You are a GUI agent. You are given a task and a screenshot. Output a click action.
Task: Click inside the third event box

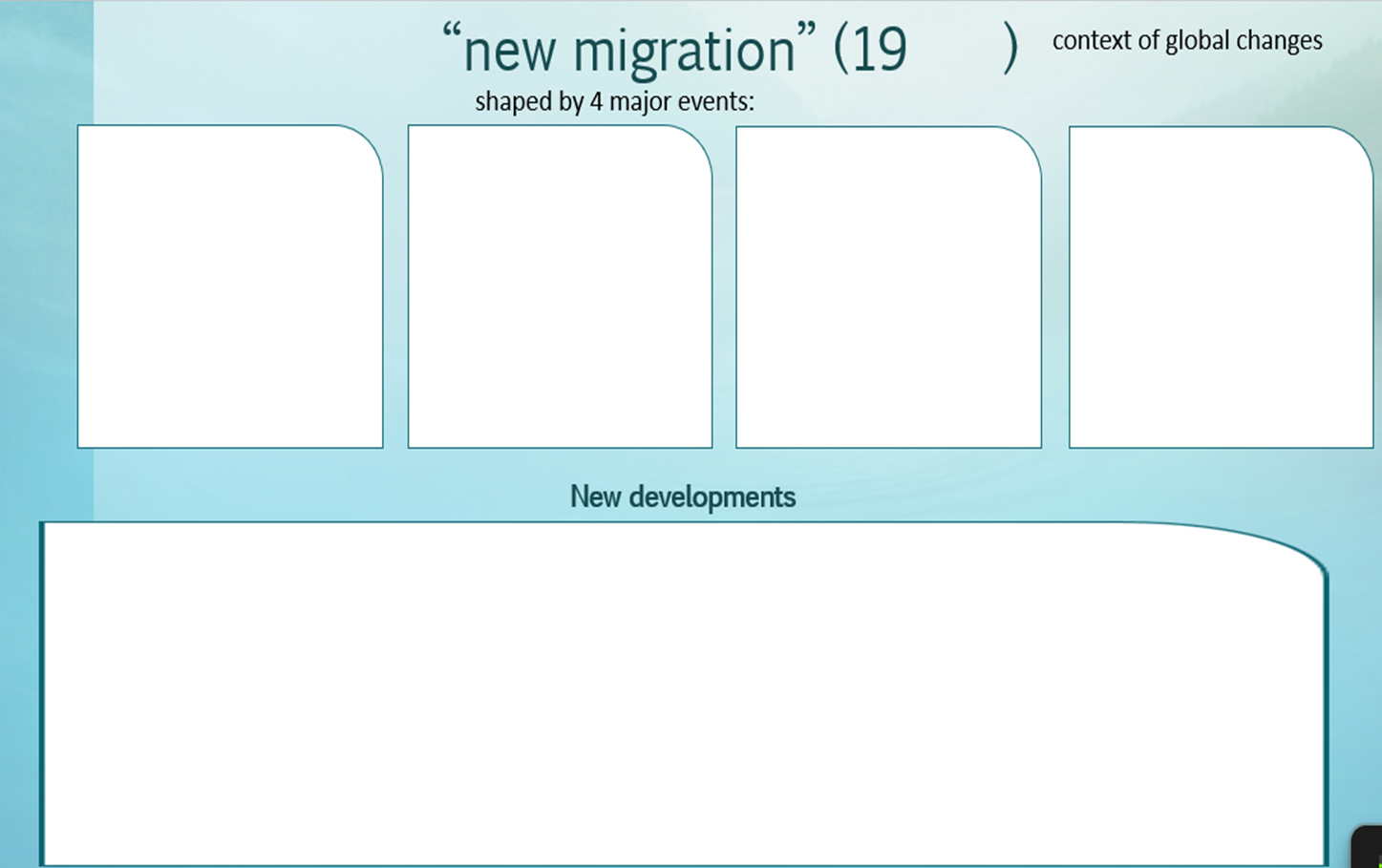pyautogui.click(x=888, y=286)
